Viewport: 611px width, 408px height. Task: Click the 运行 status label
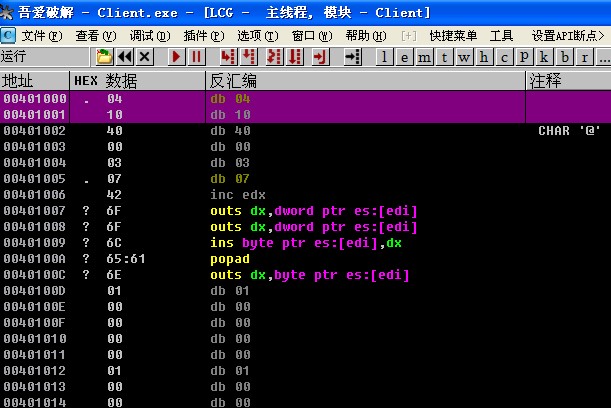[14, 57]
